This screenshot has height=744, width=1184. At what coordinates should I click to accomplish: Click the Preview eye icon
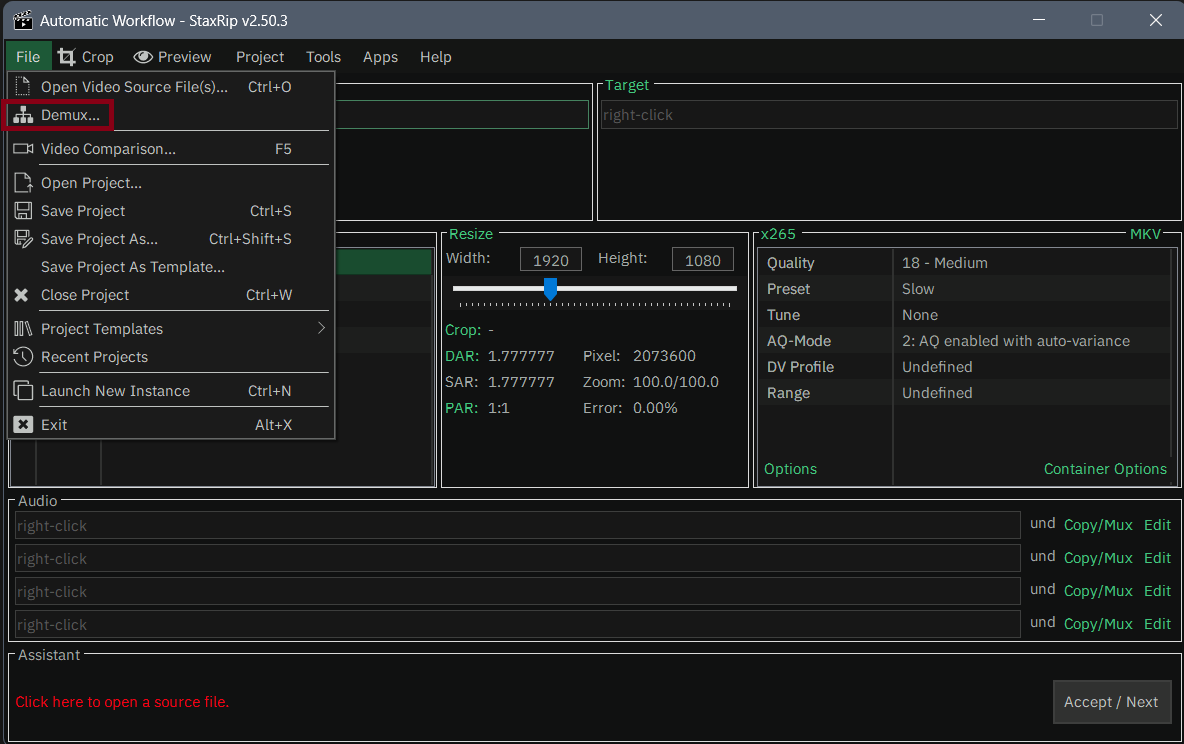[x=143, y=57]
